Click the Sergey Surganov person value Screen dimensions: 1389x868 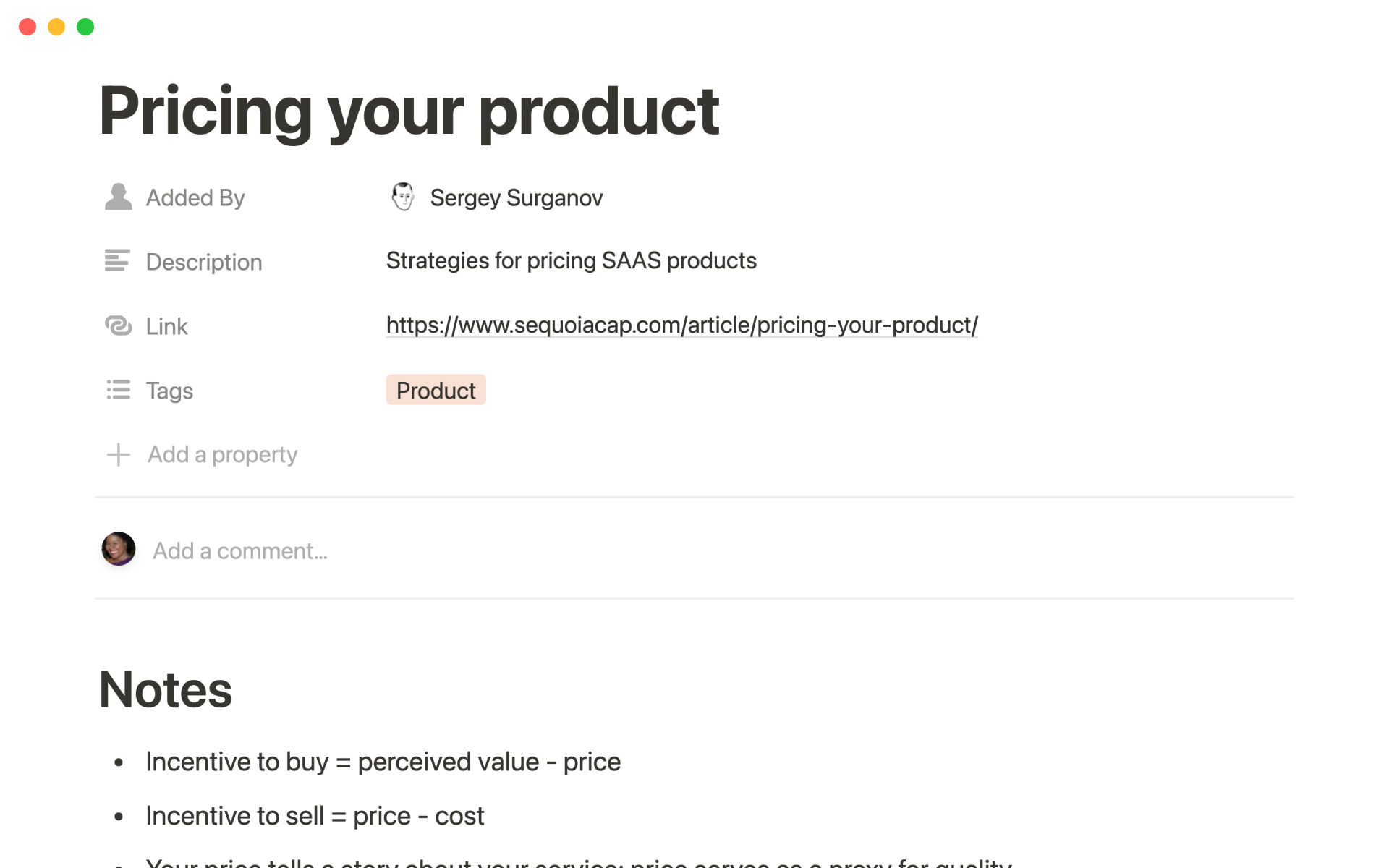tap(516, 197)
